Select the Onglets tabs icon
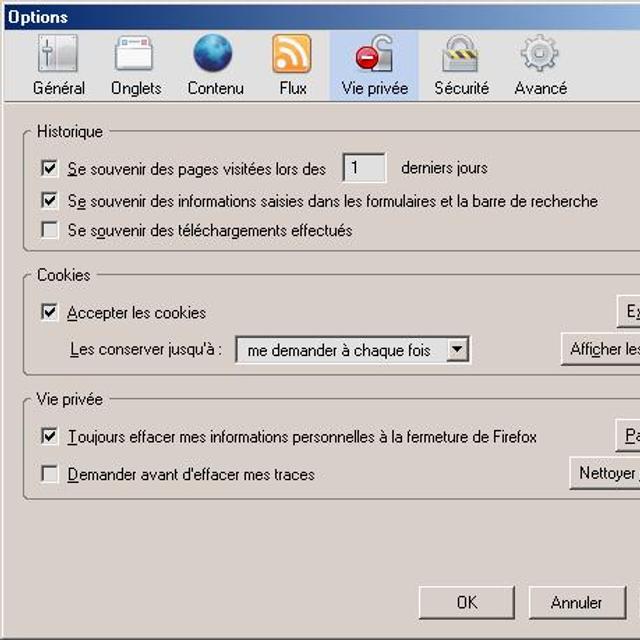 click(135, 54)
